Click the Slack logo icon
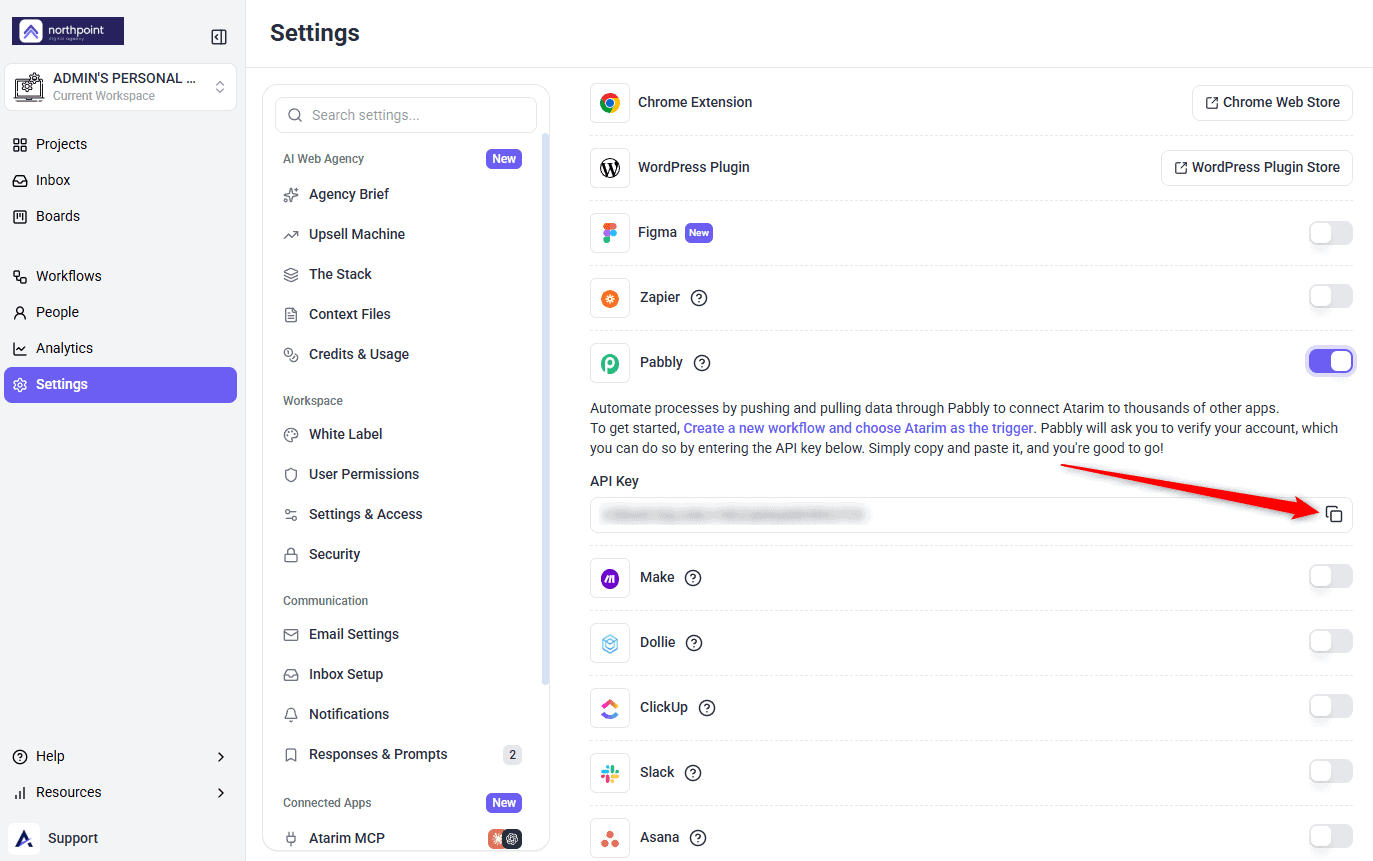Image resolution: width=1373 pixels, height=861 pixels. tap(610, 772)
